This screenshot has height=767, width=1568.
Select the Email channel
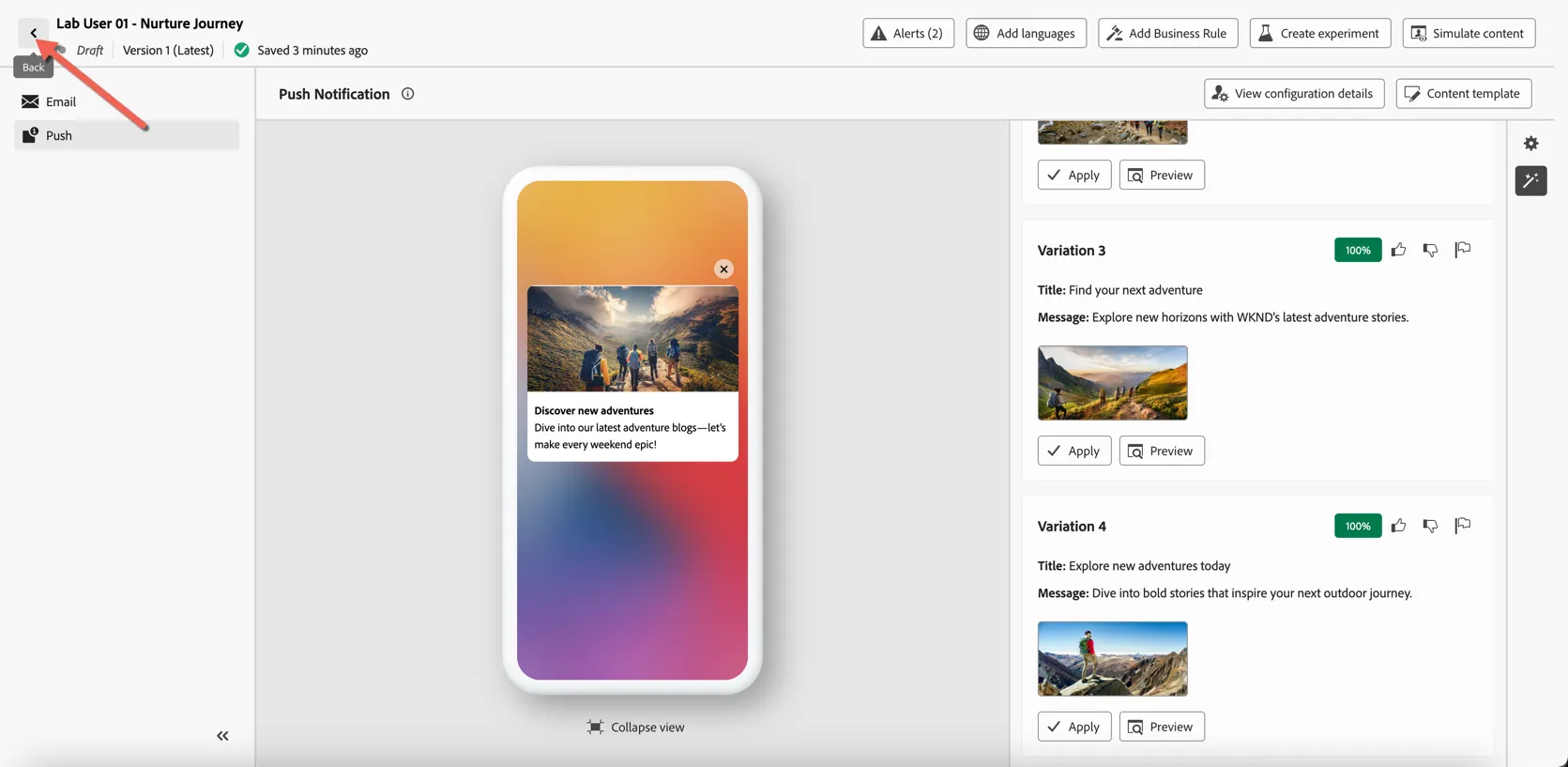(127, 101)
